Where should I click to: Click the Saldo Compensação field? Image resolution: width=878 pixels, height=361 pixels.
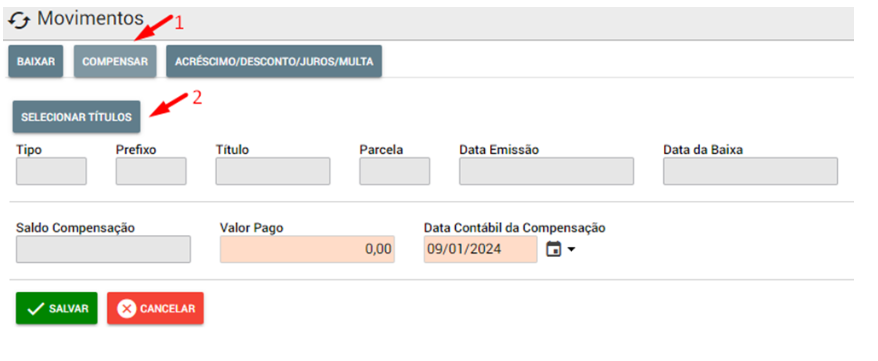(103, 249)
